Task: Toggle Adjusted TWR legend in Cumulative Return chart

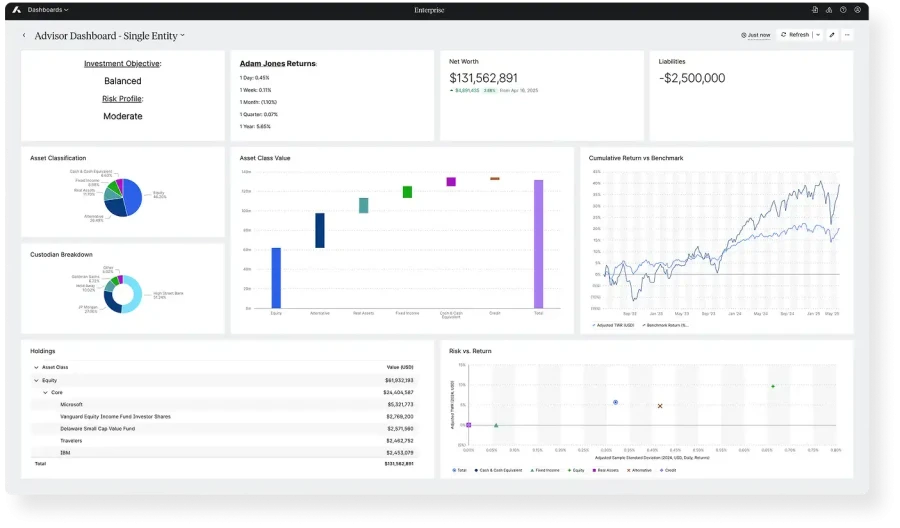Action: point(612,325)
